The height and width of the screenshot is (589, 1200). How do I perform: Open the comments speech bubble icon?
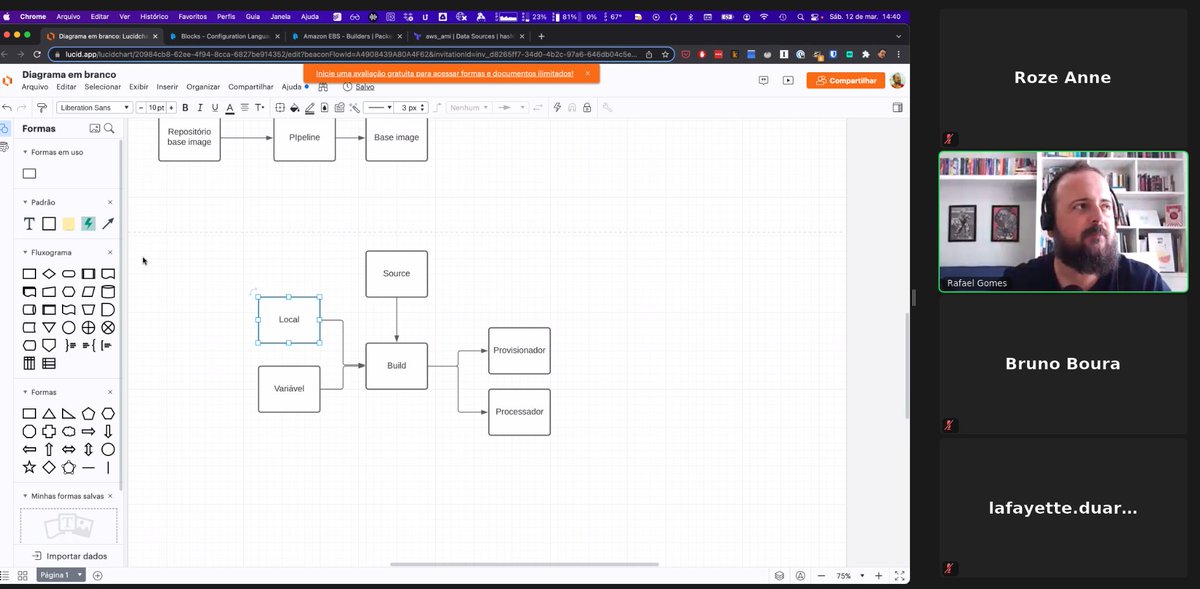(x=764, y=80)
